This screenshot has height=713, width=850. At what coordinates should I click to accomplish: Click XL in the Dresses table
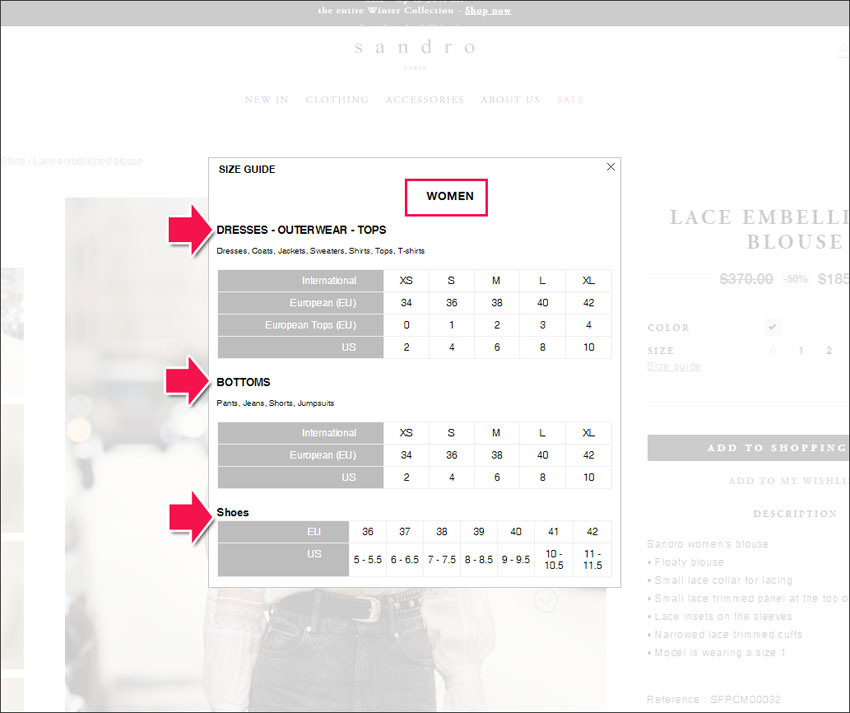pos(588,281)
